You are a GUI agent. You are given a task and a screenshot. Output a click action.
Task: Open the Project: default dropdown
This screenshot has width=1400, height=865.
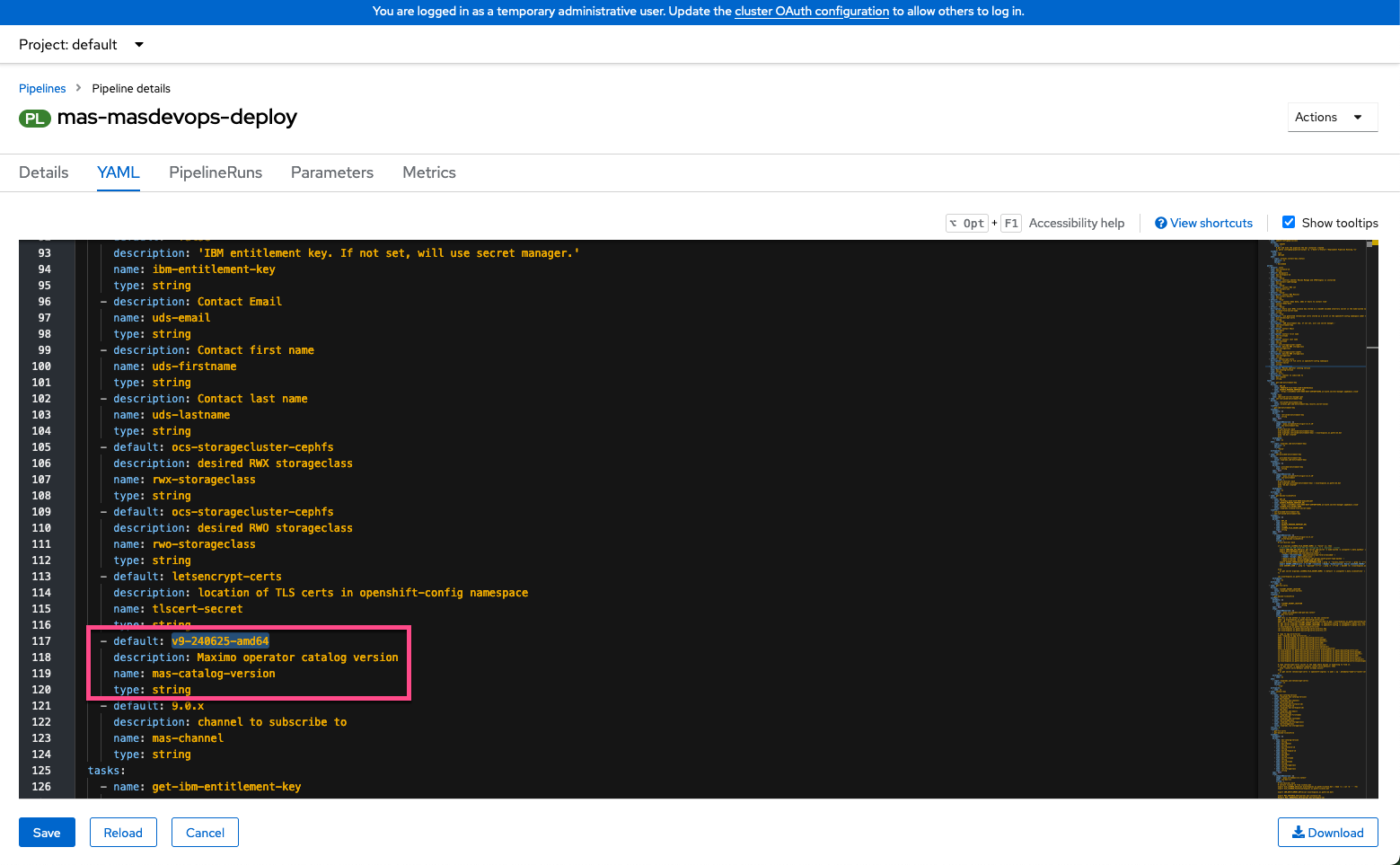[x=81, y=45]
